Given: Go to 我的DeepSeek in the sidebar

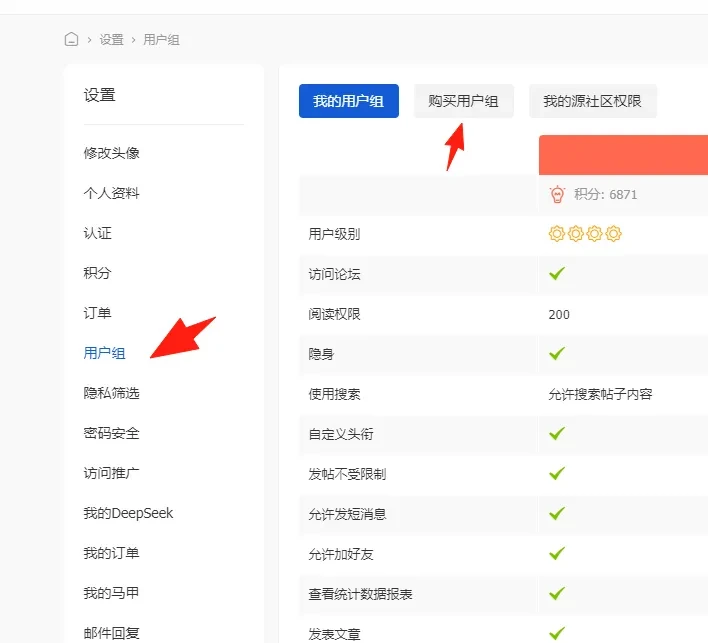Looking at the screenshot, I should tap(128, 513).
